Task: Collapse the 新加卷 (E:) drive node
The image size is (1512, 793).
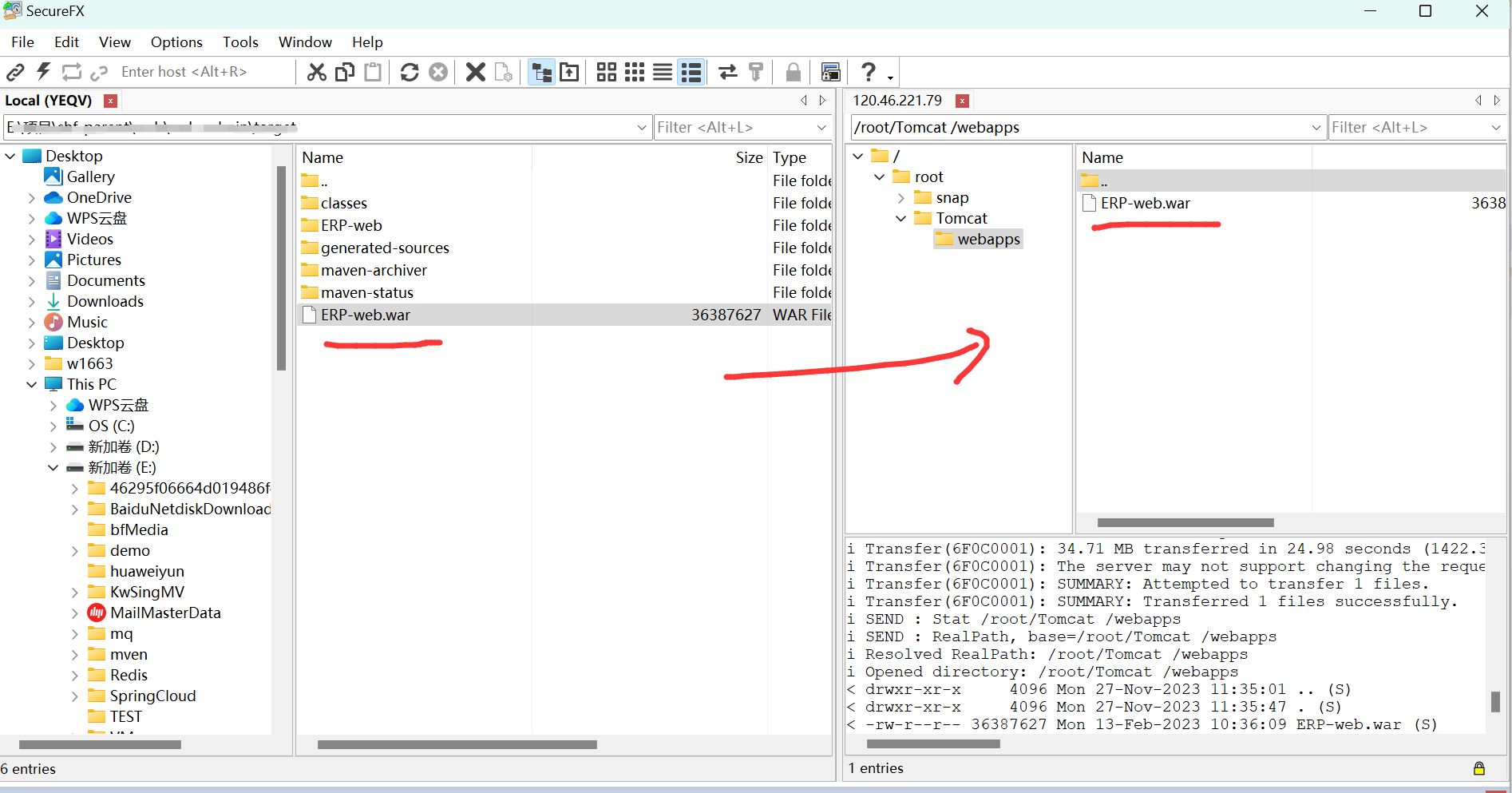Action: click(53, 467)
